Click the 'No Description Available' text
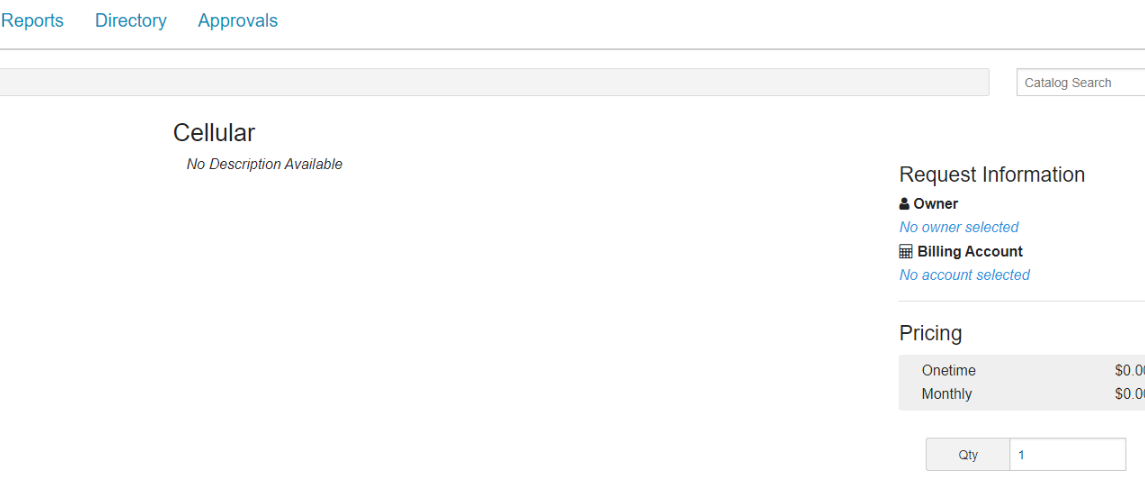 pos(264,164)
